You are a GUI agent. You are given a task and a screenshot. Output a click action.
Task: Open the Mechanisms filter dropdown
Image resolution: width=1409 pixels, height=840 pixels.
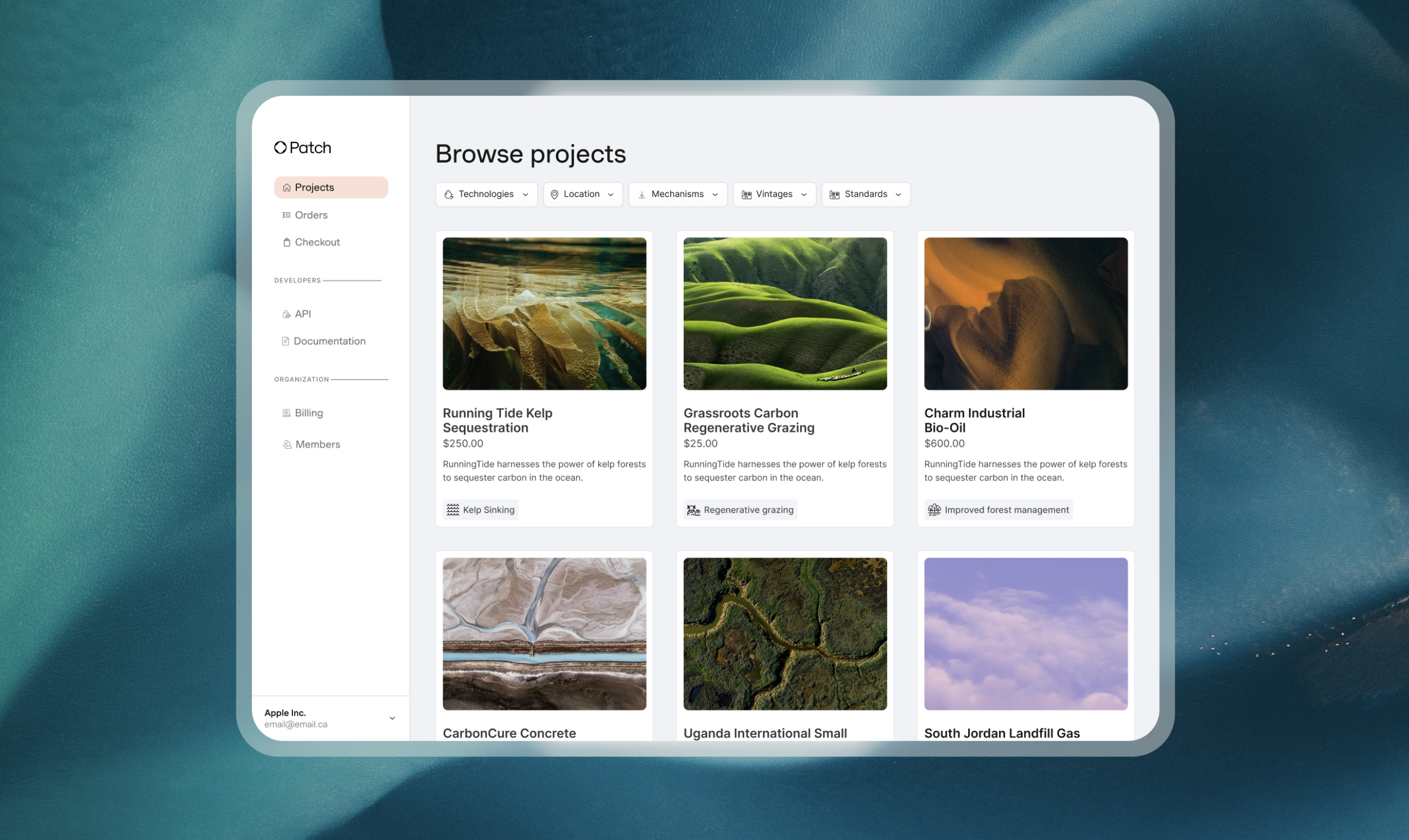(x=678, y=195)
